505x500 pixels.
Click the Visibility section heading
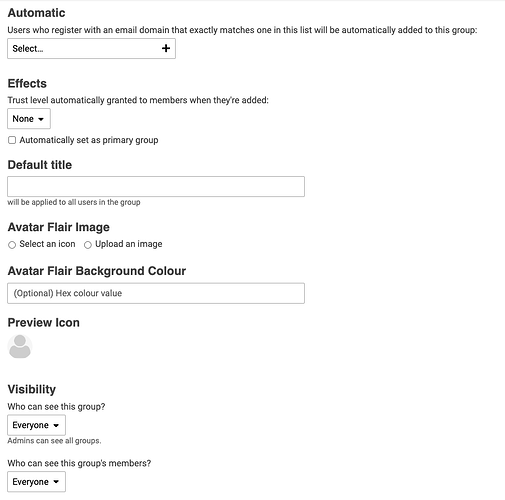pyautogui.click(x=32, y=389)
